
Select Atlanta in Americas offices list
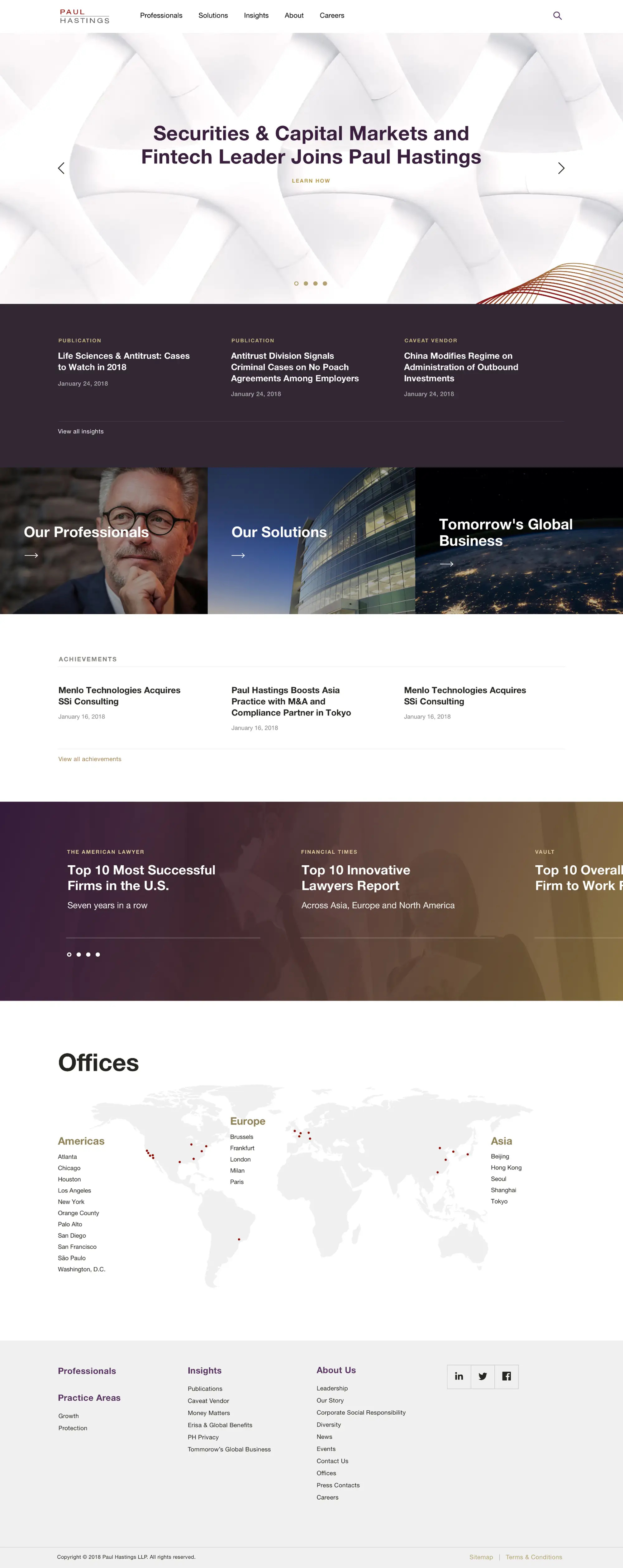tap(68, 1156)
